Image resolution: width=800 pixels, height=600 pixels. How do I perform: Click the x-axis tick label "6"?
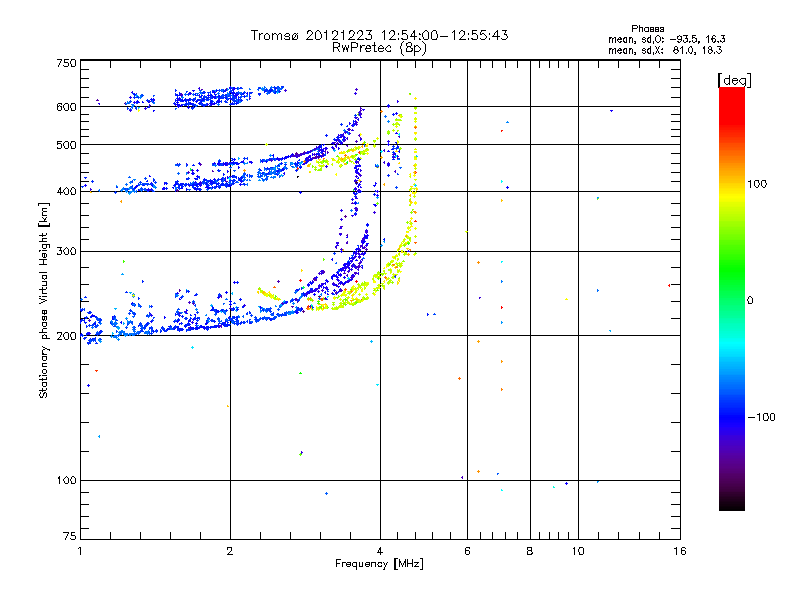coord(467,551)
